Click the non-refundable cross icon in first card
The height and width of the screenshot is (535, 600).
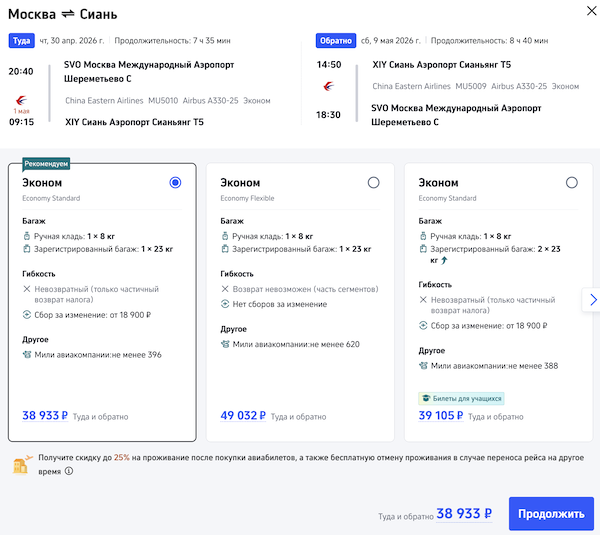(x=27, y=288)
